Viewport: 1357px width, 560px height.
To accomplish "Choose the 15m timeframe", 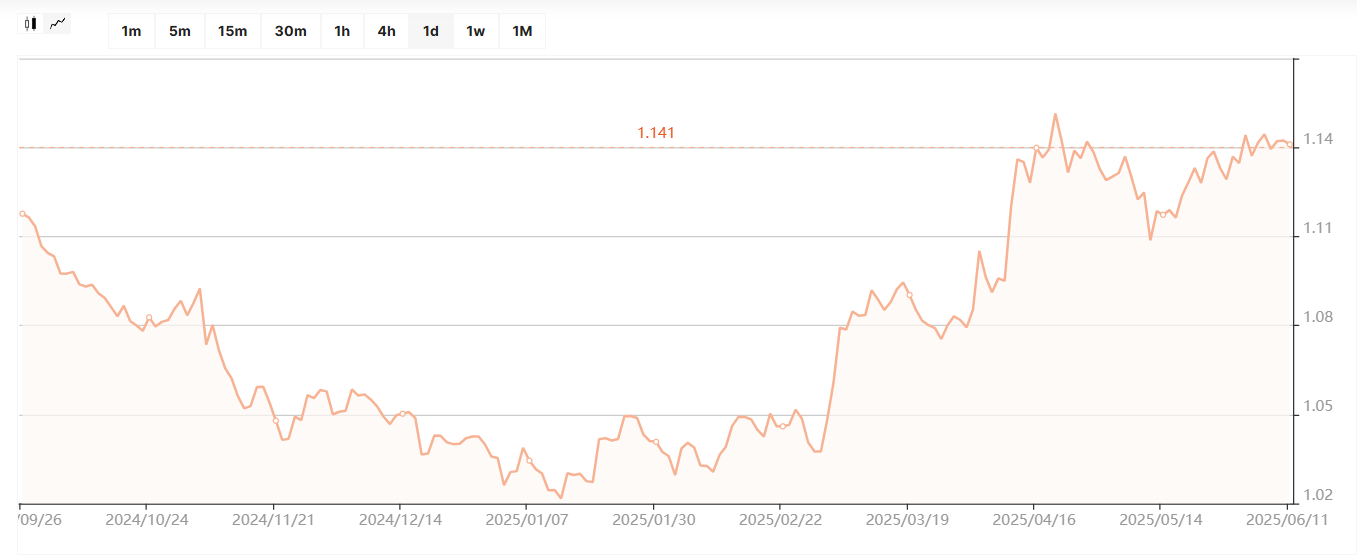I will (x=232, y=31).
